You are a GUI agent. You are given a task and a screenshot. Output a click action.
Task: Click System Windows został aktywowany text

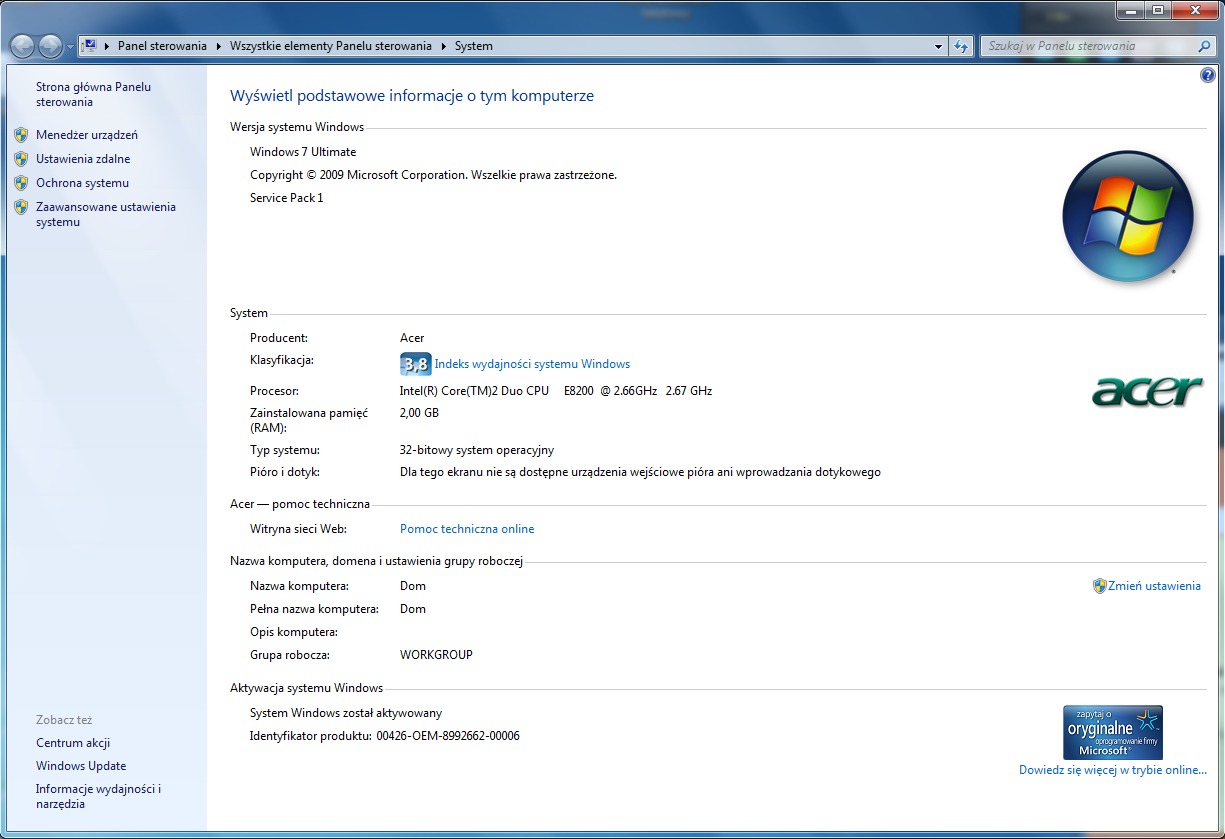coord(346,713)
